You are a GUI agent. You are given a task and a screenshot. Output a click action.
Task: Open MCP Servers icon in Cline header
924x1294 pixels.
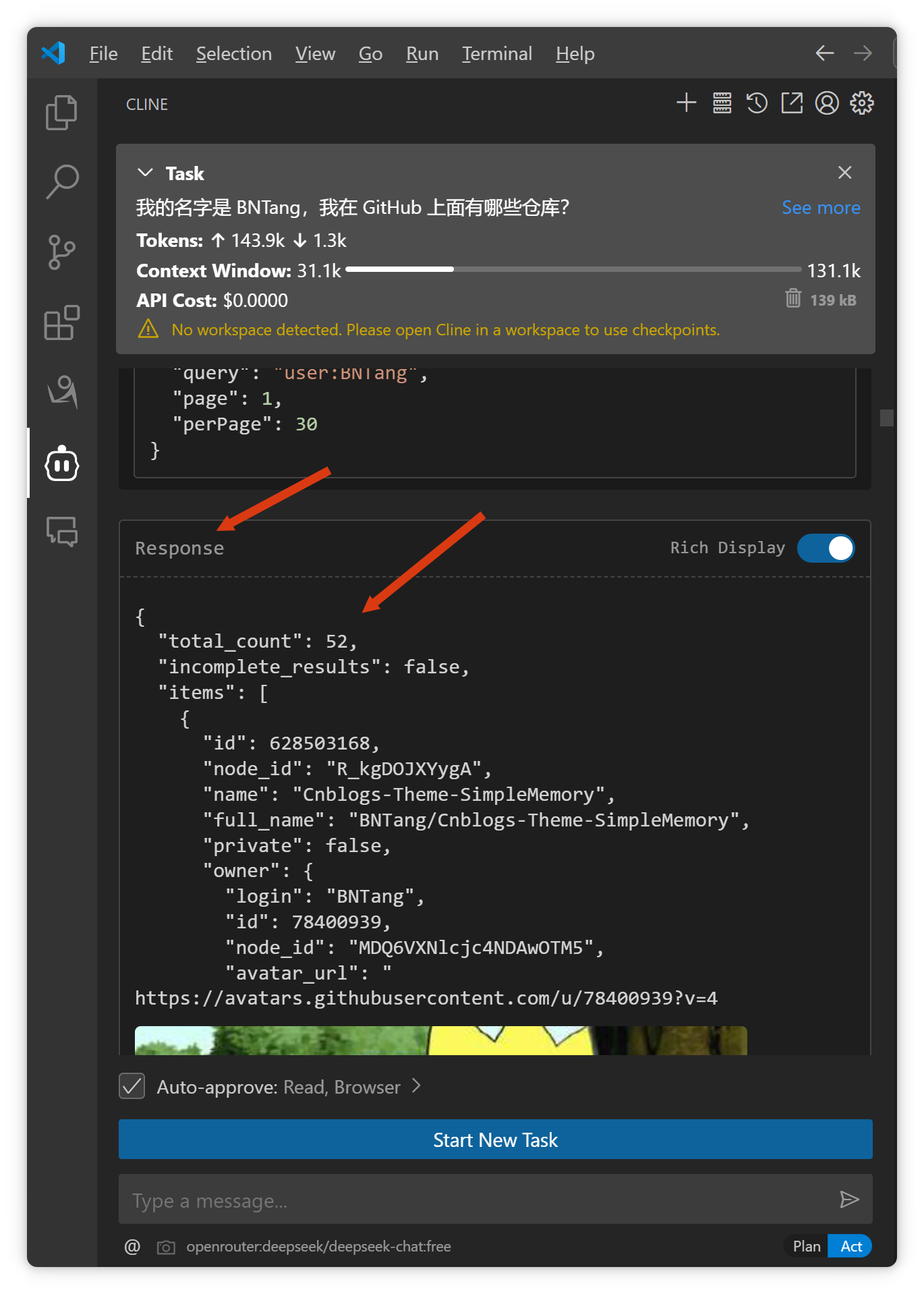coord(722,103)
